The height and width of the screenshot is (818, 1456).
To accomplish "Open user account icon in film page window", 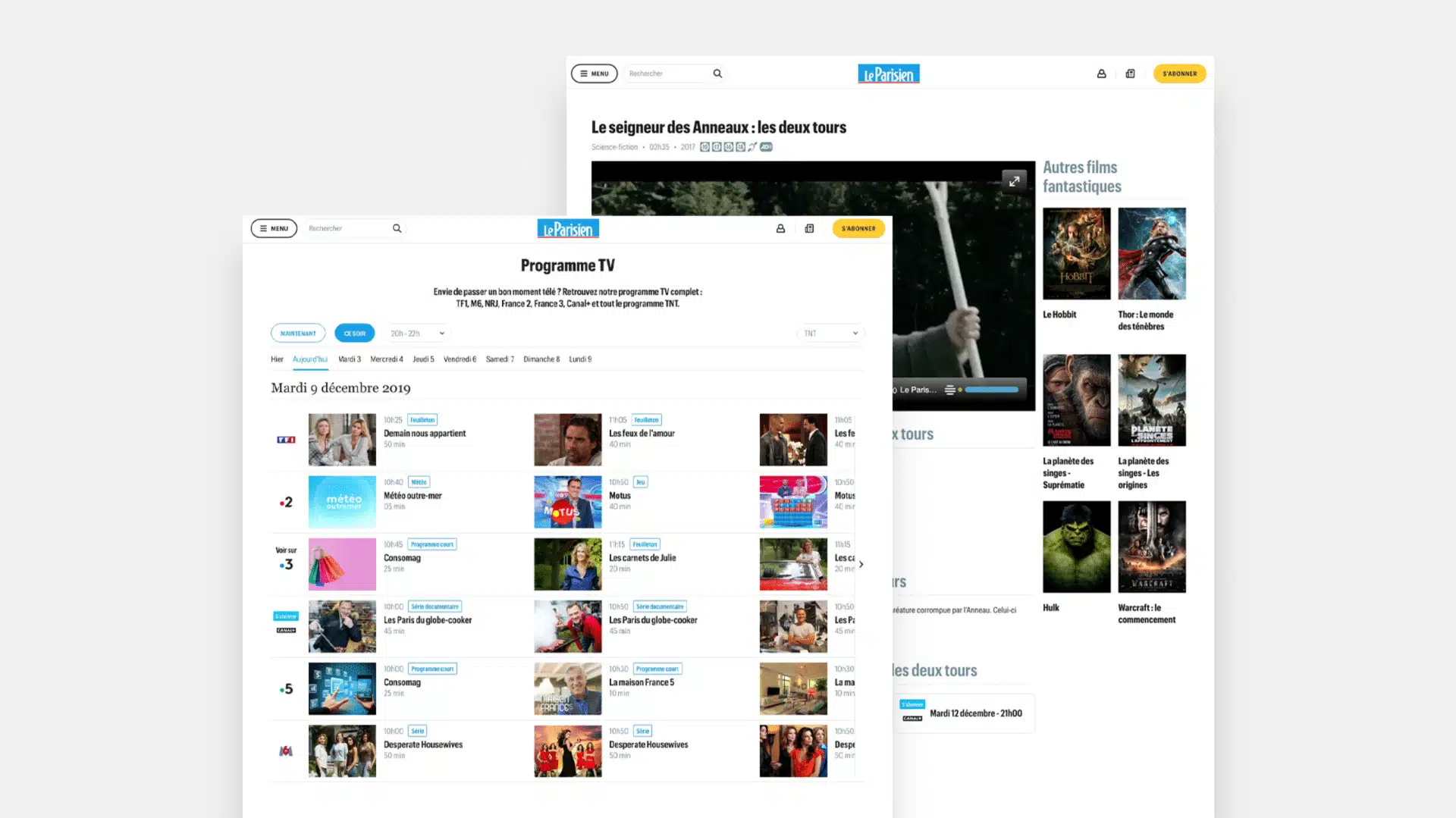I will 1101,74.
